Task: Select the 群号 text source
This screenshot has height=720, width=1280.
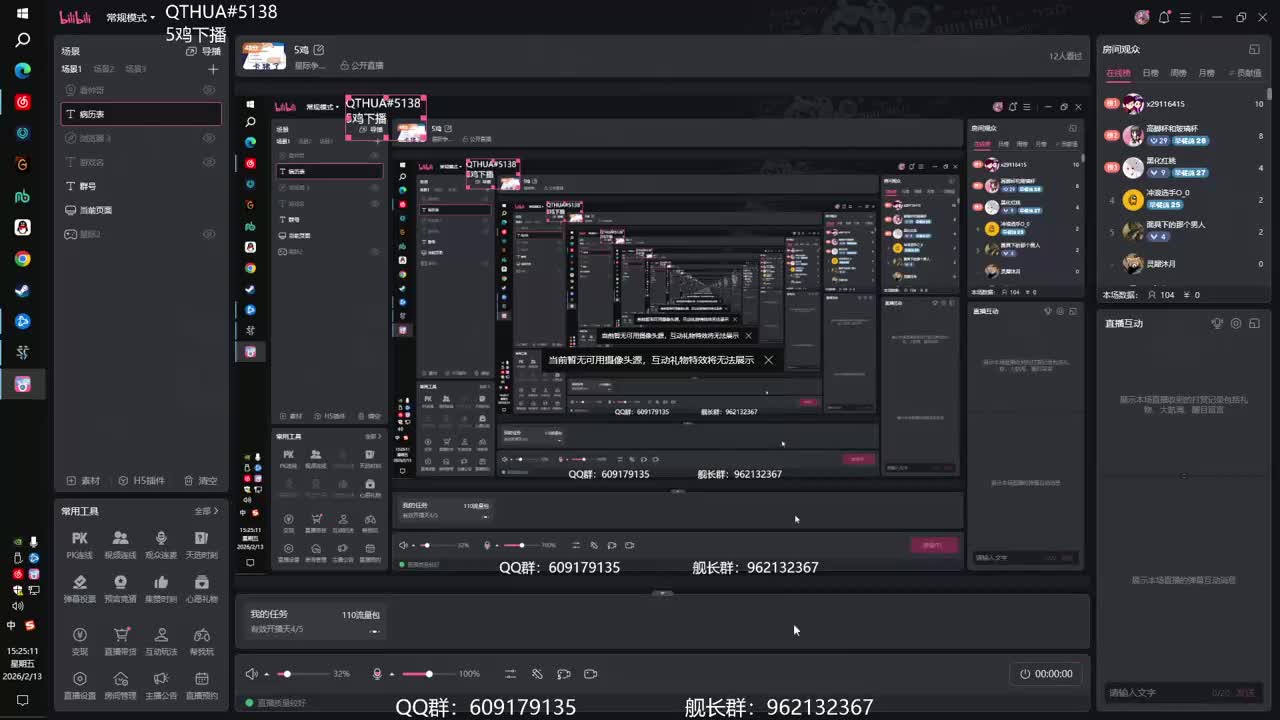Action: tap(141, 186)
